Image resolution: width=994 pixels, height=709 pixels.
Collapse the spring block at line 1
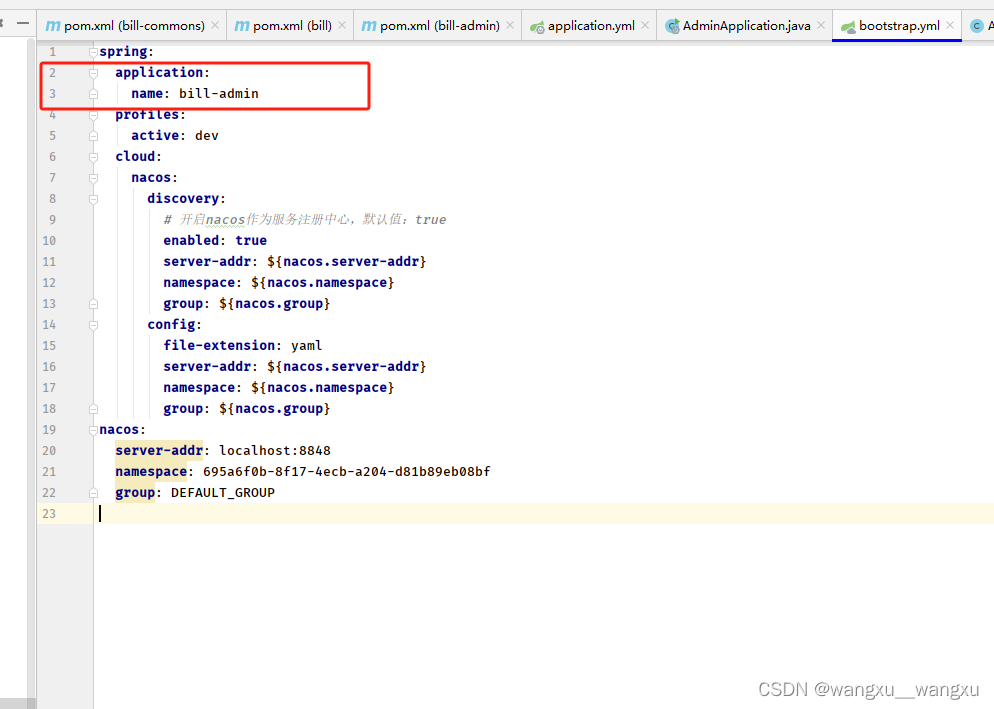click(x=93, y=52)
